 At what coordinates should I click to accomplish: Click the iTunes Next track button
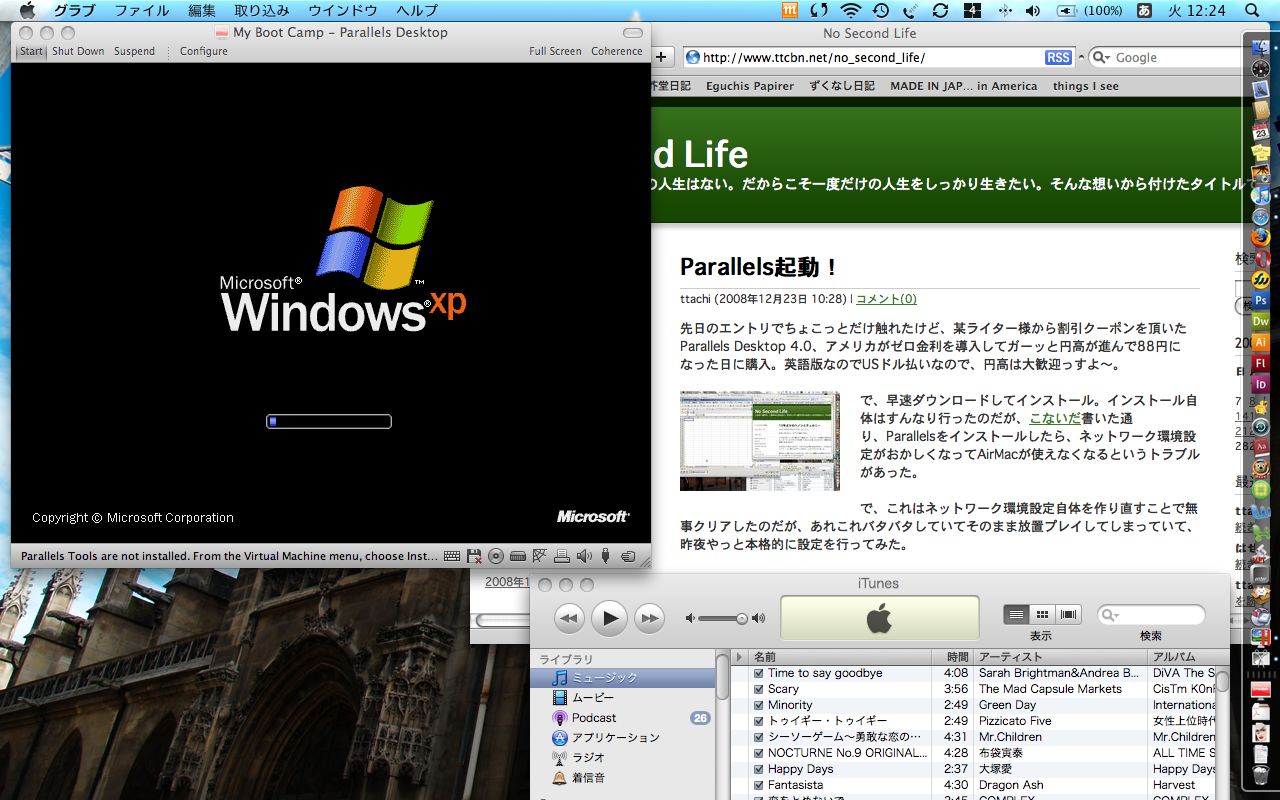[x=650, y=619]
